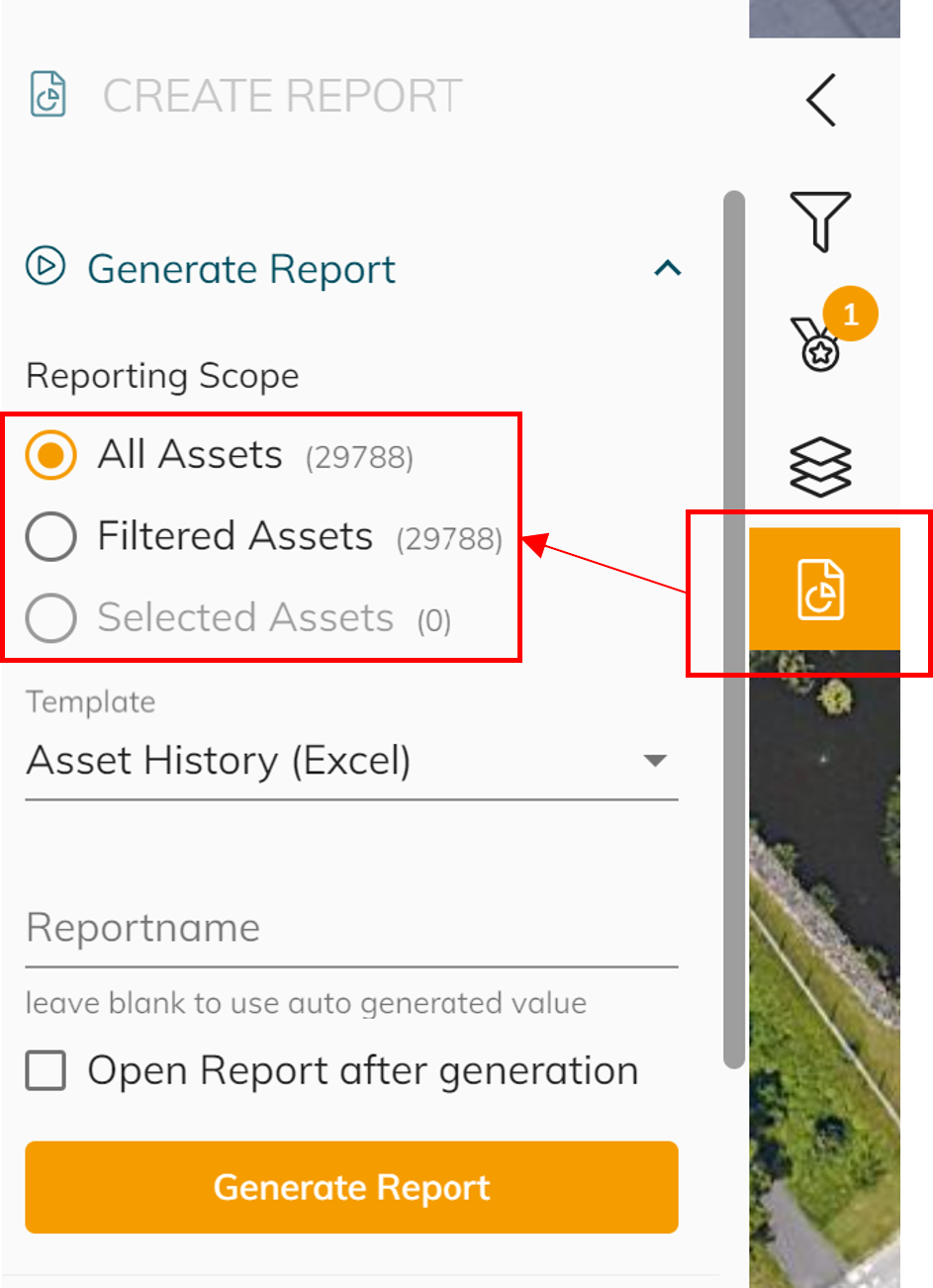Collapse the side panel with the back arrow
Image resolution: width=933 pixels, height=1288 pixels.
click(x=821, y=100)
